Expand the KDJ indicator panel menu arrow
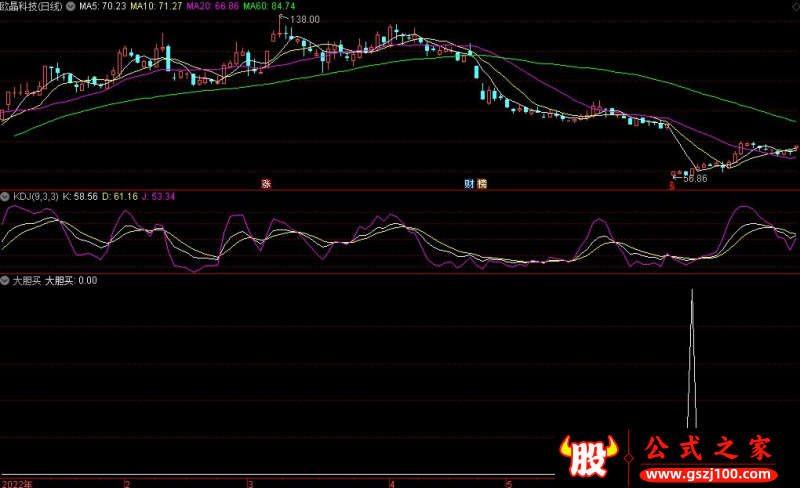The width and height of the screenshot is (800, 488). [5, 196]
